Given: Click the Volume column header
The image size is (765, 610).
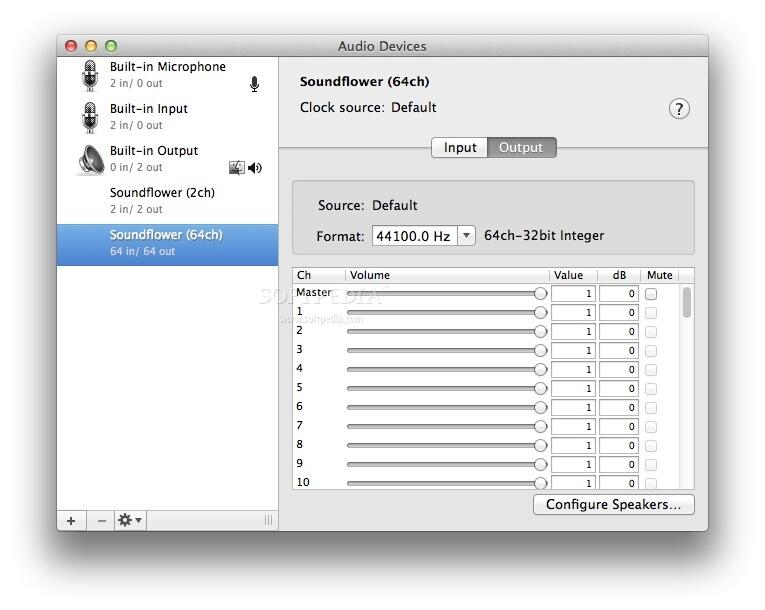Looking at the screenshot, I should tap(447, 275).
